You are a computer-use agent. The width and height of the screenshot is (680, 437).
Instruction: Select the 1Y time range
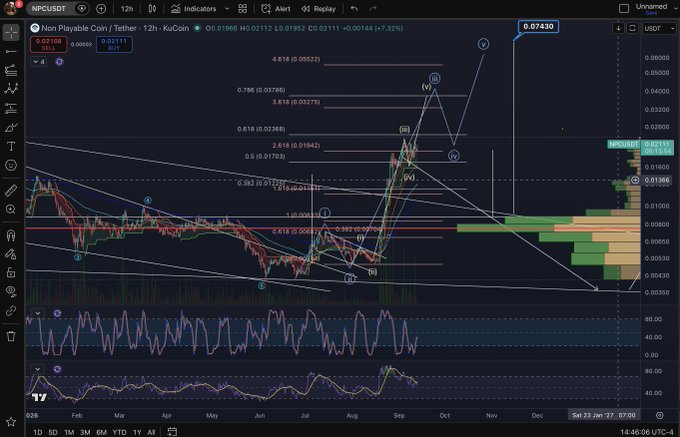coord(137,432)
